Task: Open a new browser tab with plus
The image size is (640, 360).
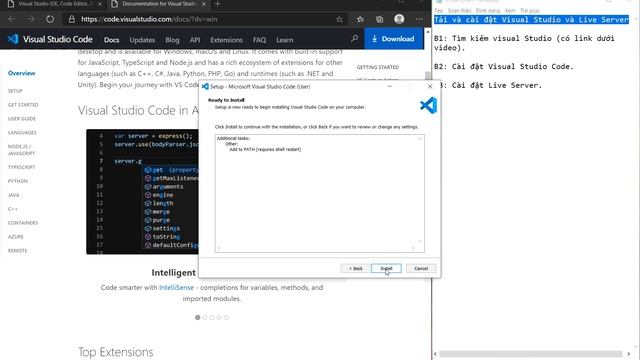Action: click(218, 4)
